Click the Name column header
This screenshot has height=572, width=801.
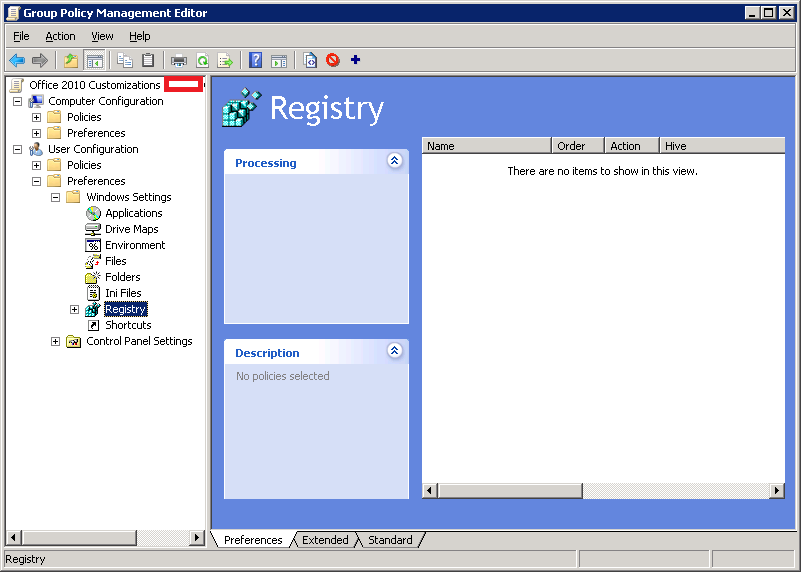486,146
